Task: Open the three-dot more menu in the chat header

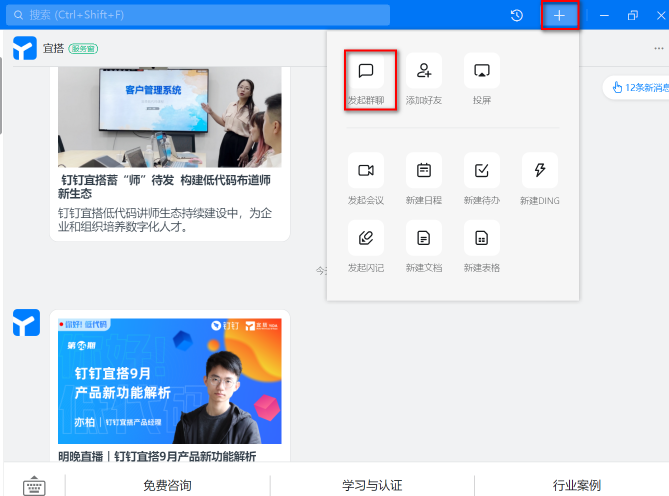Action: click(x=659, y=48)
